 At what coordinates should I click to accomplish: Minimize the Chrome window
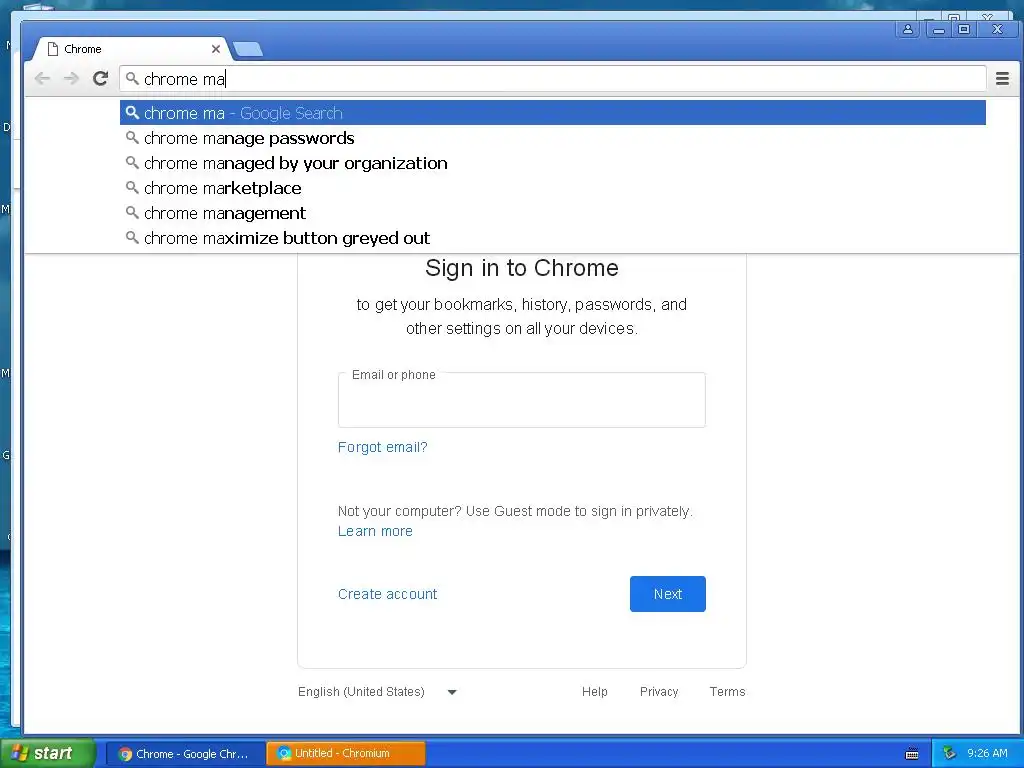click(938, 29)
